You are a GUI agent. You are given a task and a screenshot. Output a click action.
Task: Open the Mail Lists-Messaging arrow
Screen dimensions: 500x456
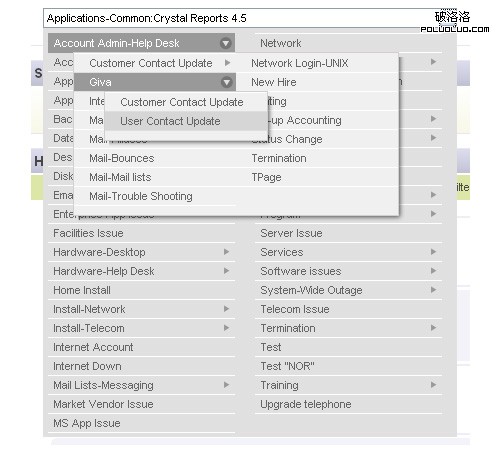[227, 385]
